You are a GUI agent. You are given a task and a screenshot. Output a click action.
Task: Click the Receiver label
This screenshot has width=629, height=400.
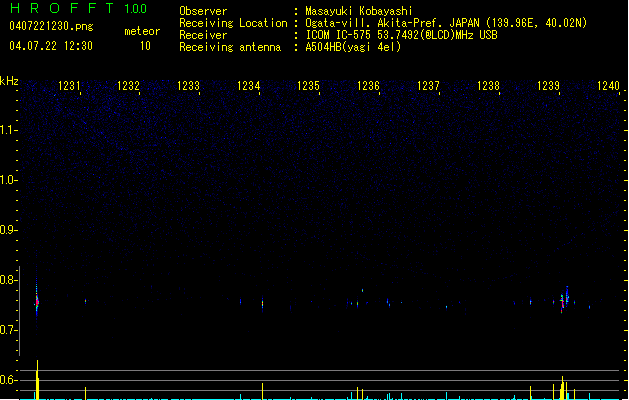pyautogui.click(x=203, y=35)
